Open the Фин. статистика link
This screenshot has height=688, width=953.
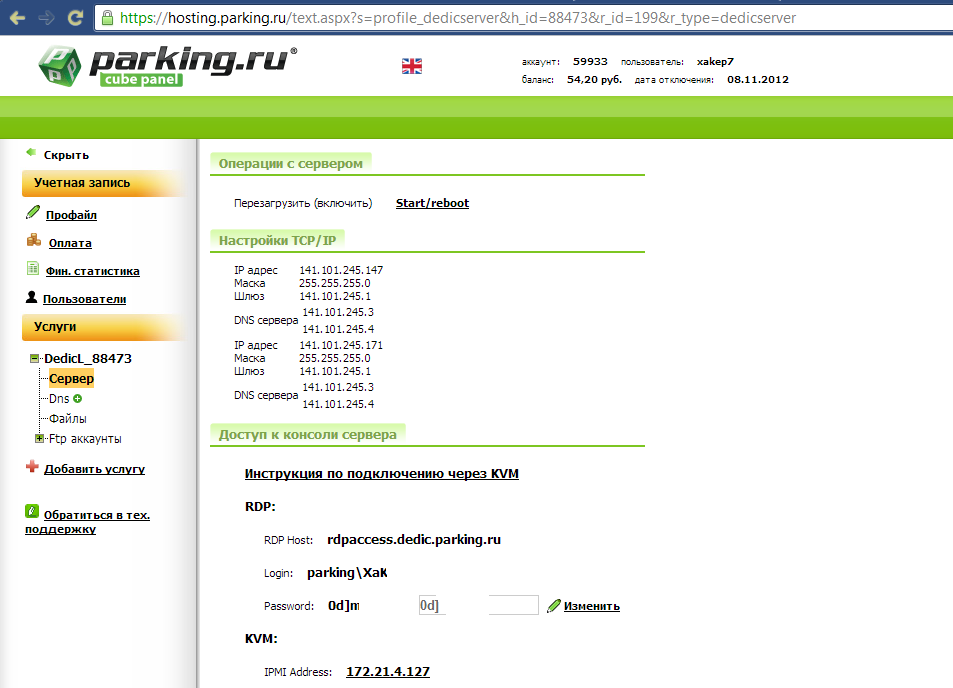click(x=92, y=271)
